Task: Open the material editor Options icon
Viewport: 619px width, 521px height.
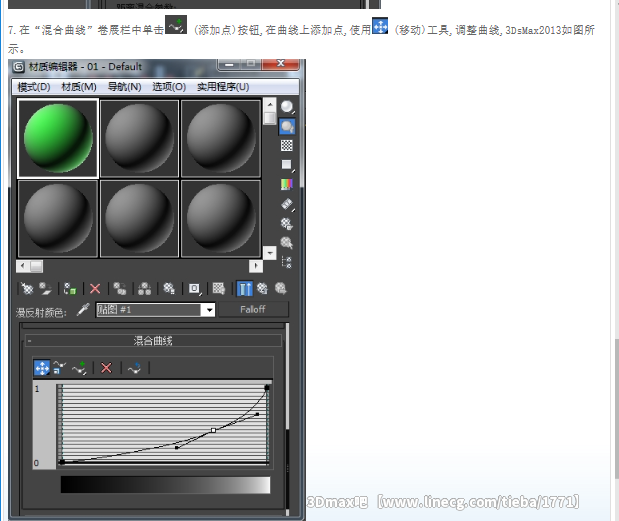Action: (x=287, y=224)
